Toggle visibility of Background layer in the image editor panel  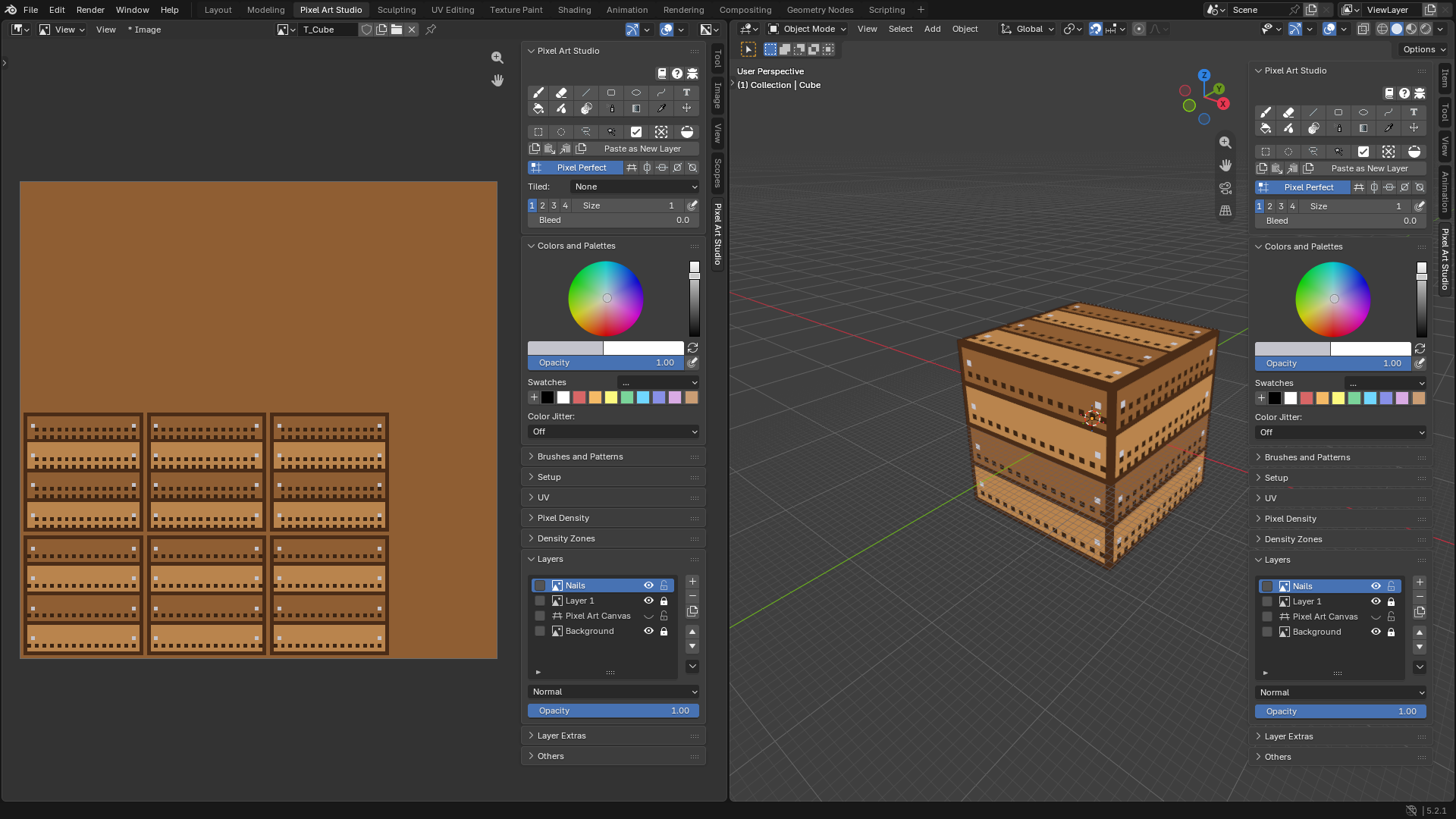pyautogui.click(x=648, y=631)
